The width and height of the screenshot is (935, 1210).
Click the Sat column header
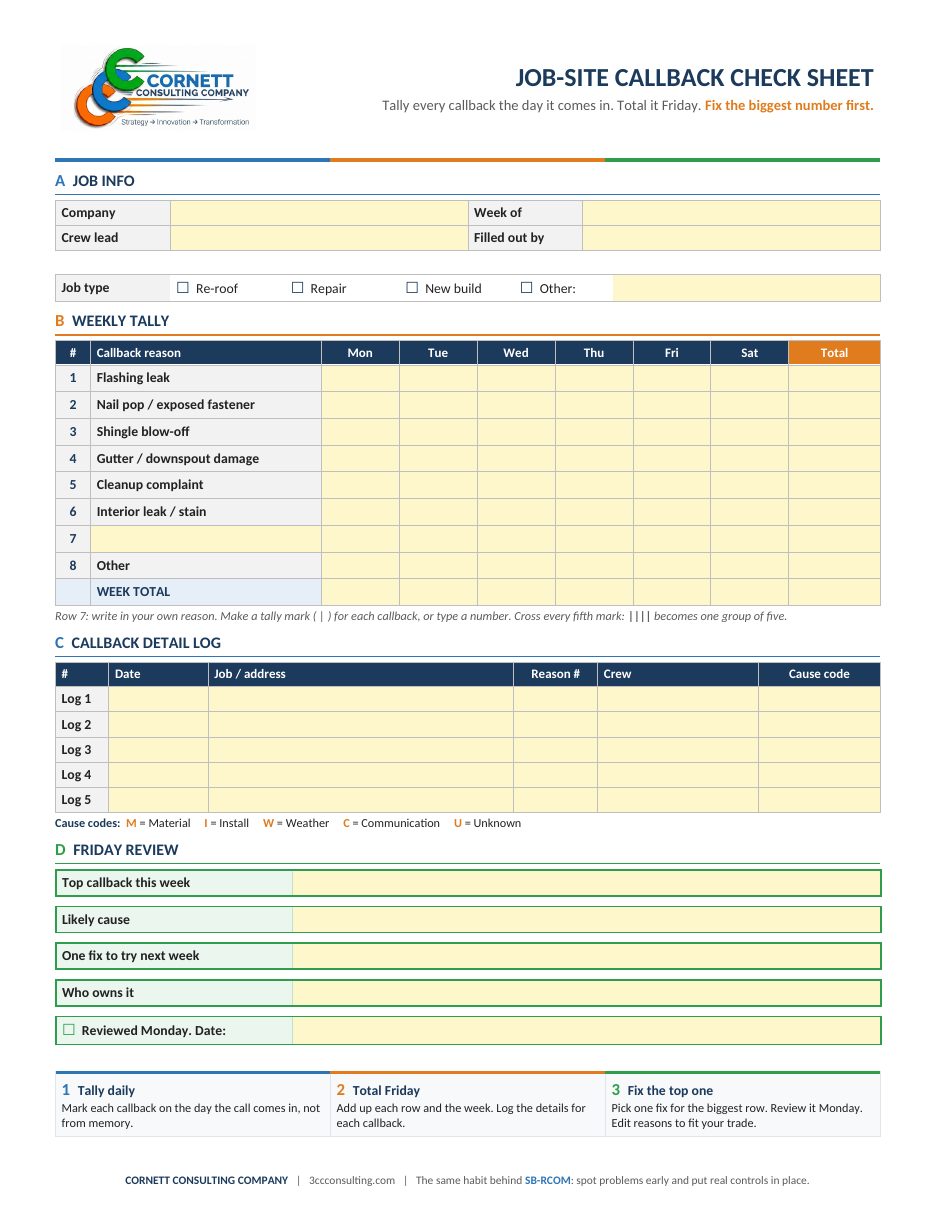tap(750, 353)
